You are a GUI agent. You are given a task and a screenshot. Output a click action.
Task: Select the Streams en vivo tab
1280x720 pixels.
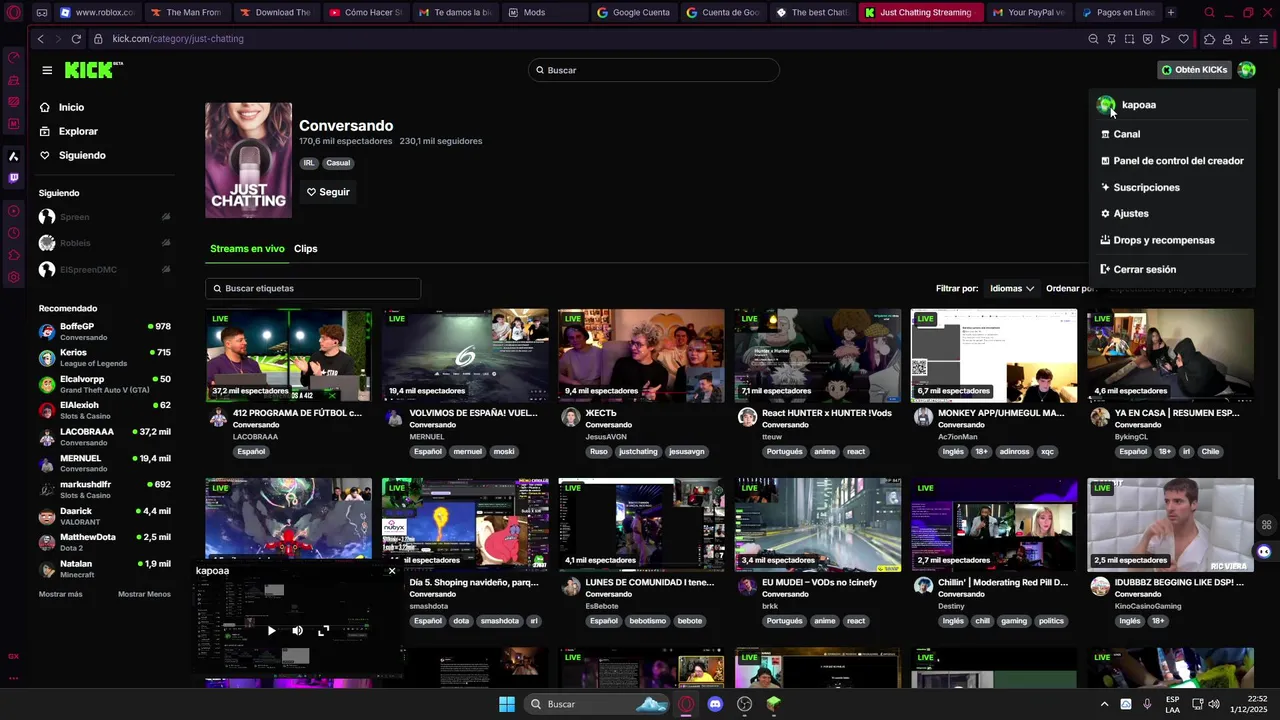click(247, 249)
